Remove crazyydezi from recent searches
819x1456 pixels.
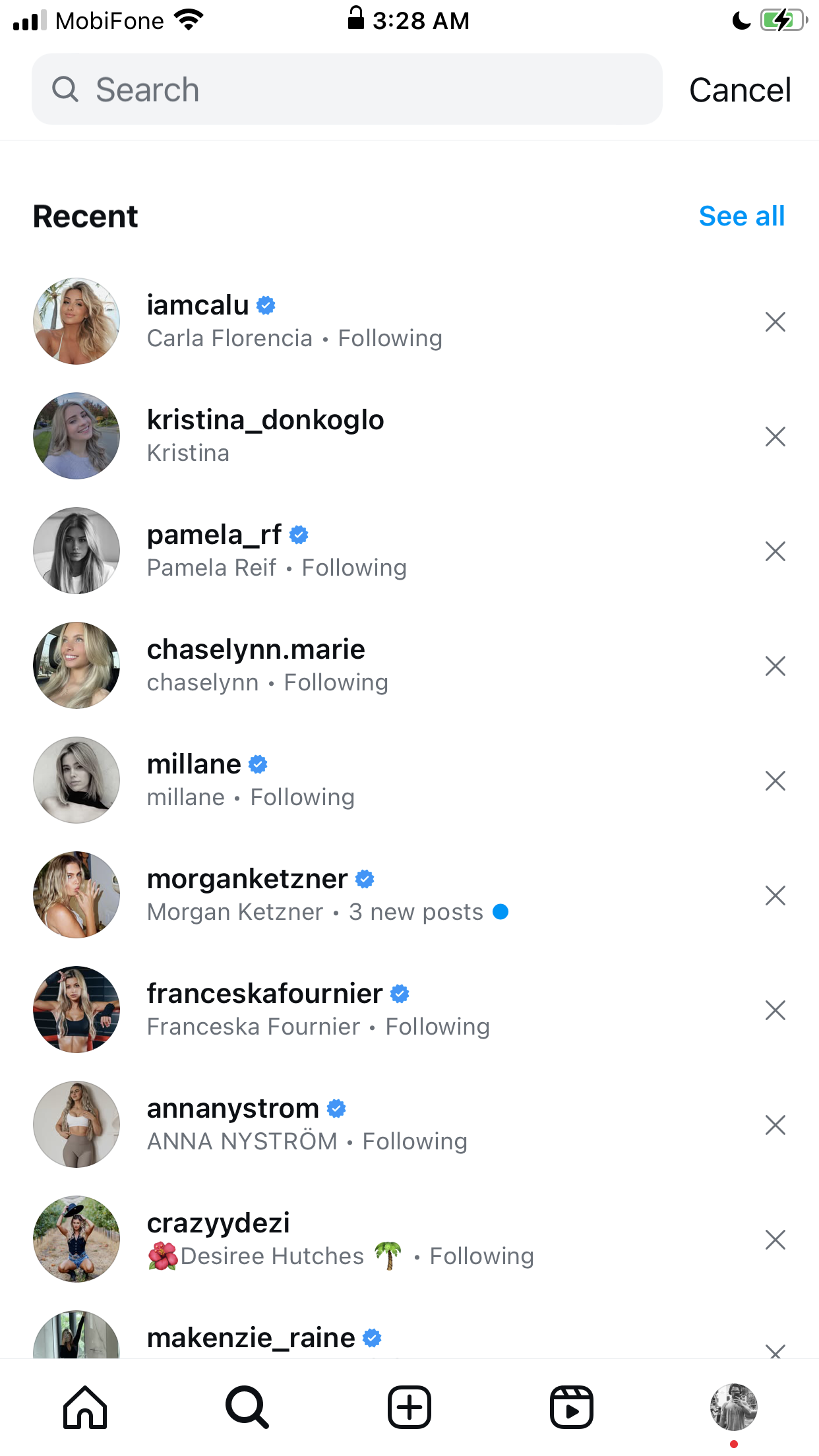pos(775,1240)
